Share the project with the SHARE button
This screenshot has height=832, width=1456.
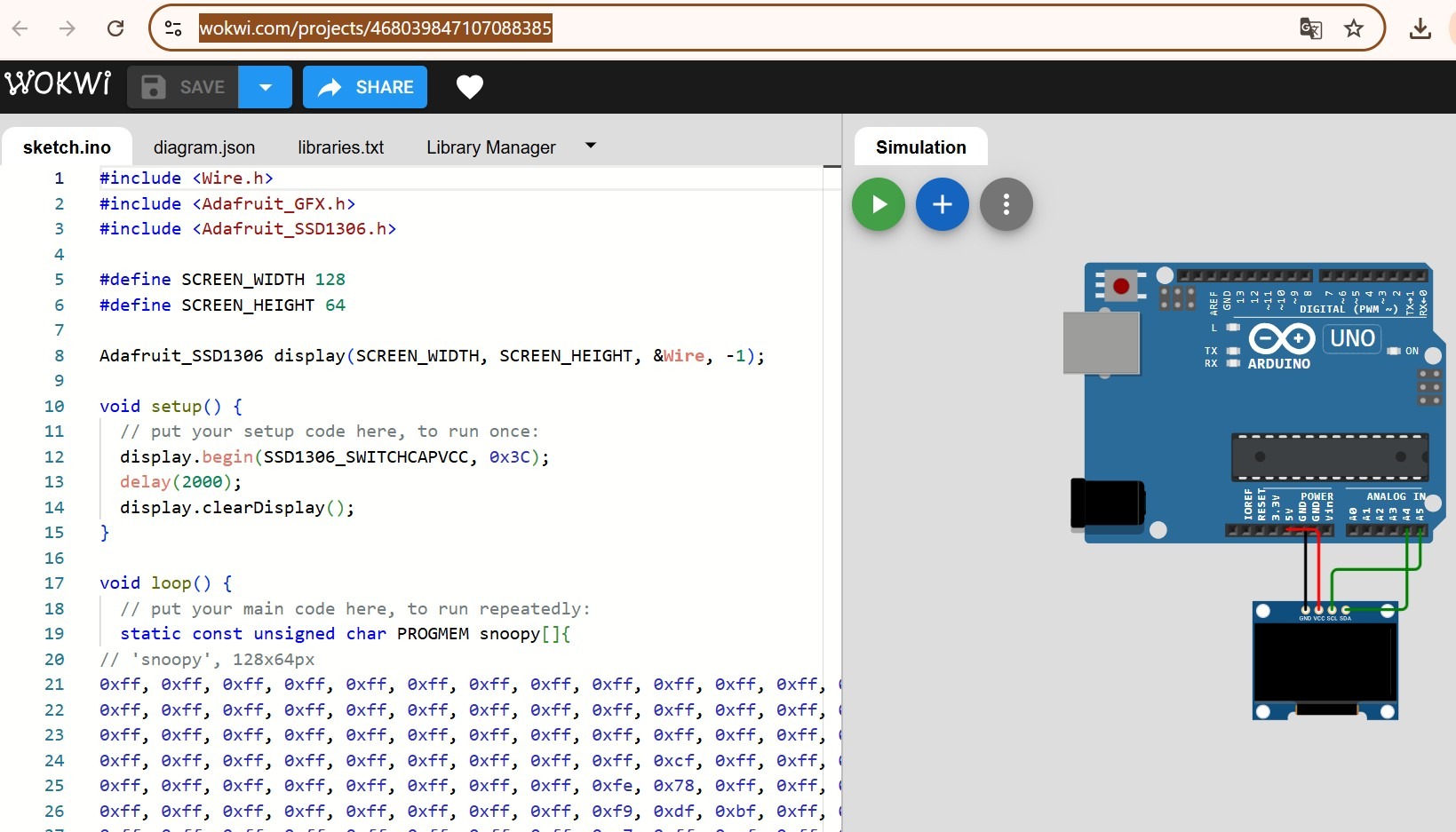pos(365,87)
